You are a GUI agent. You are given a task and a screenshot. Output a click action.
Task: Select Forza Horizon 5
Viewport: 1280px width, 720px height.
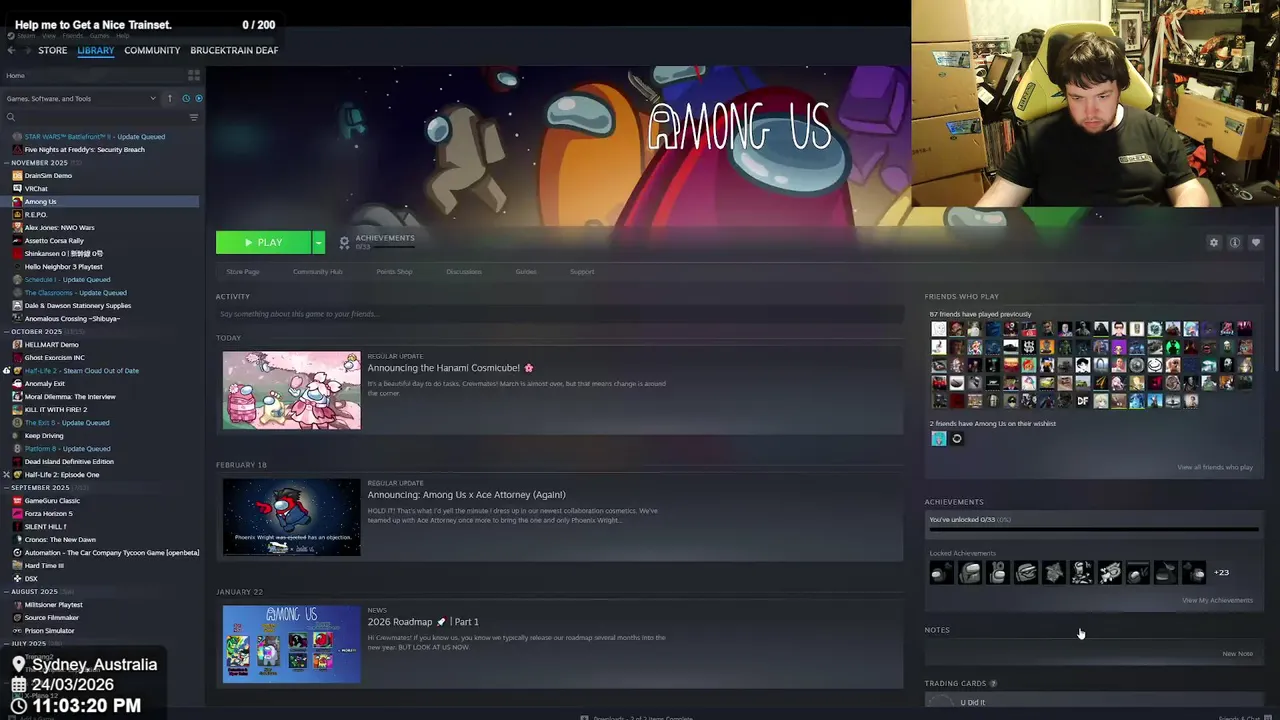click(x=48, y=513)
